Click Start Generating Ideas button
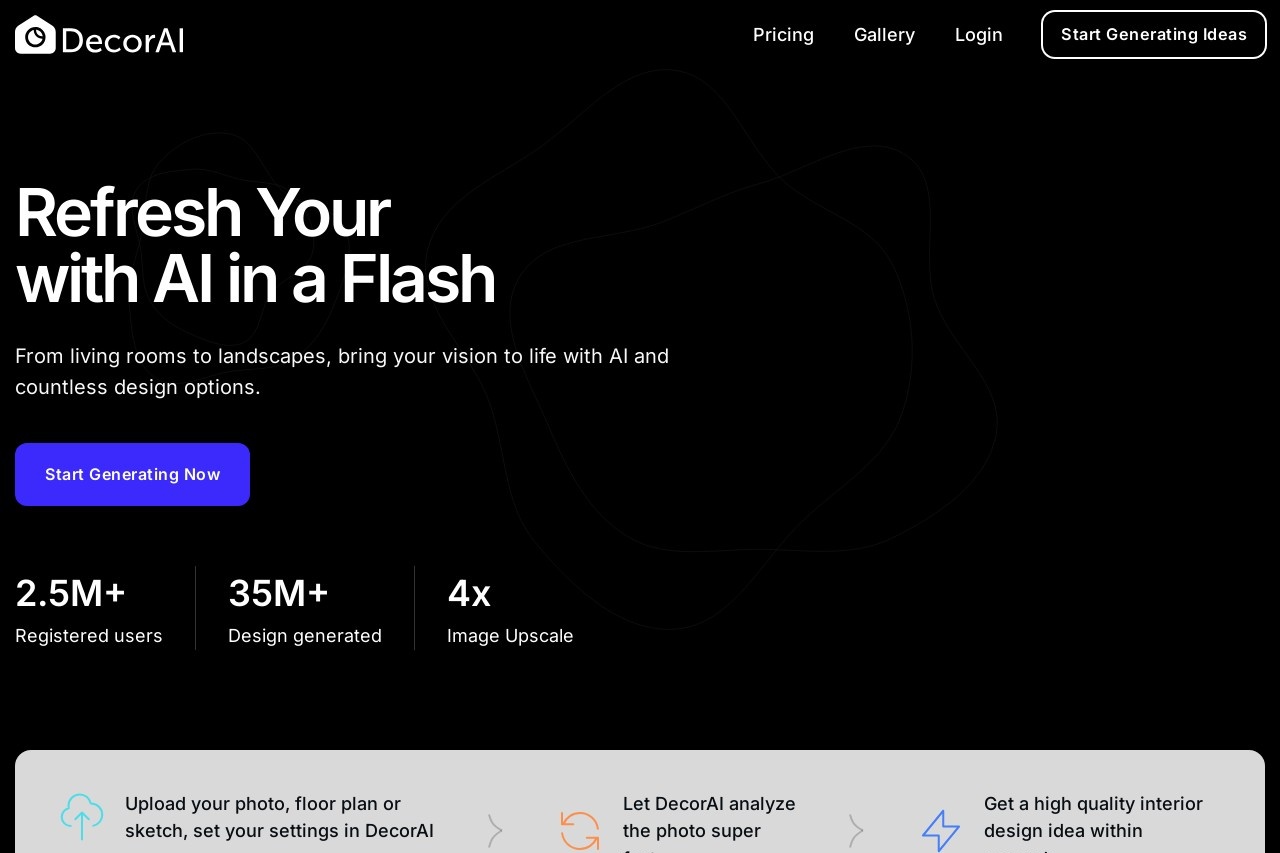 [1154, 35]
